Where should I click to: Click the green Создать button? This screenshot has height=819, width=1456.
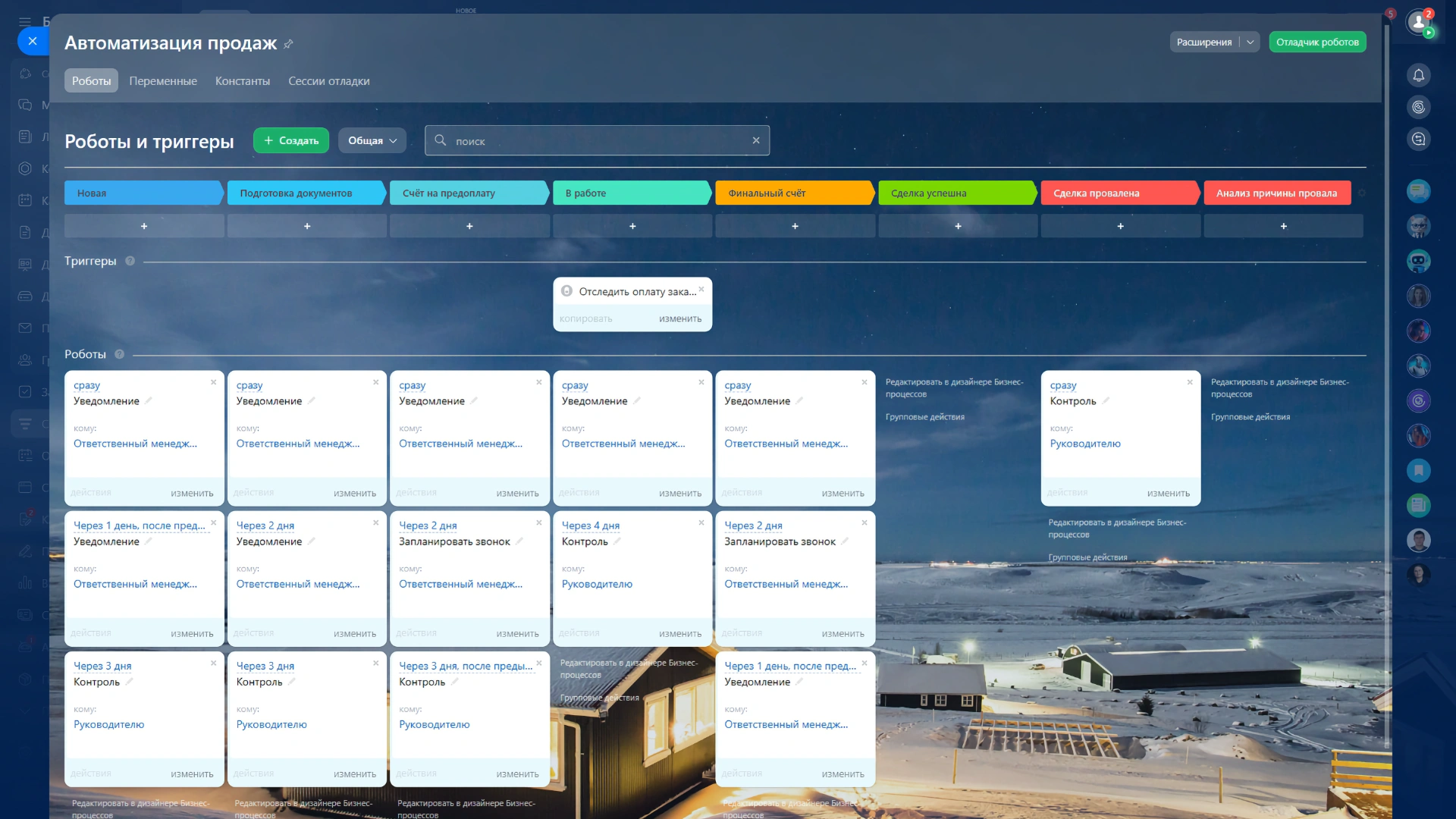pyautogui.click(x=291, y=140)
